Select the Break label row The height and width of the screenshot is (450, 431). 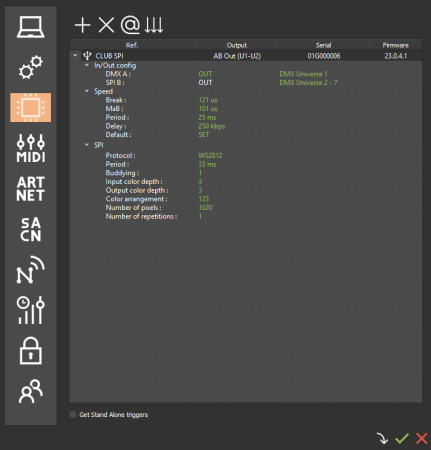pos(116,100)
